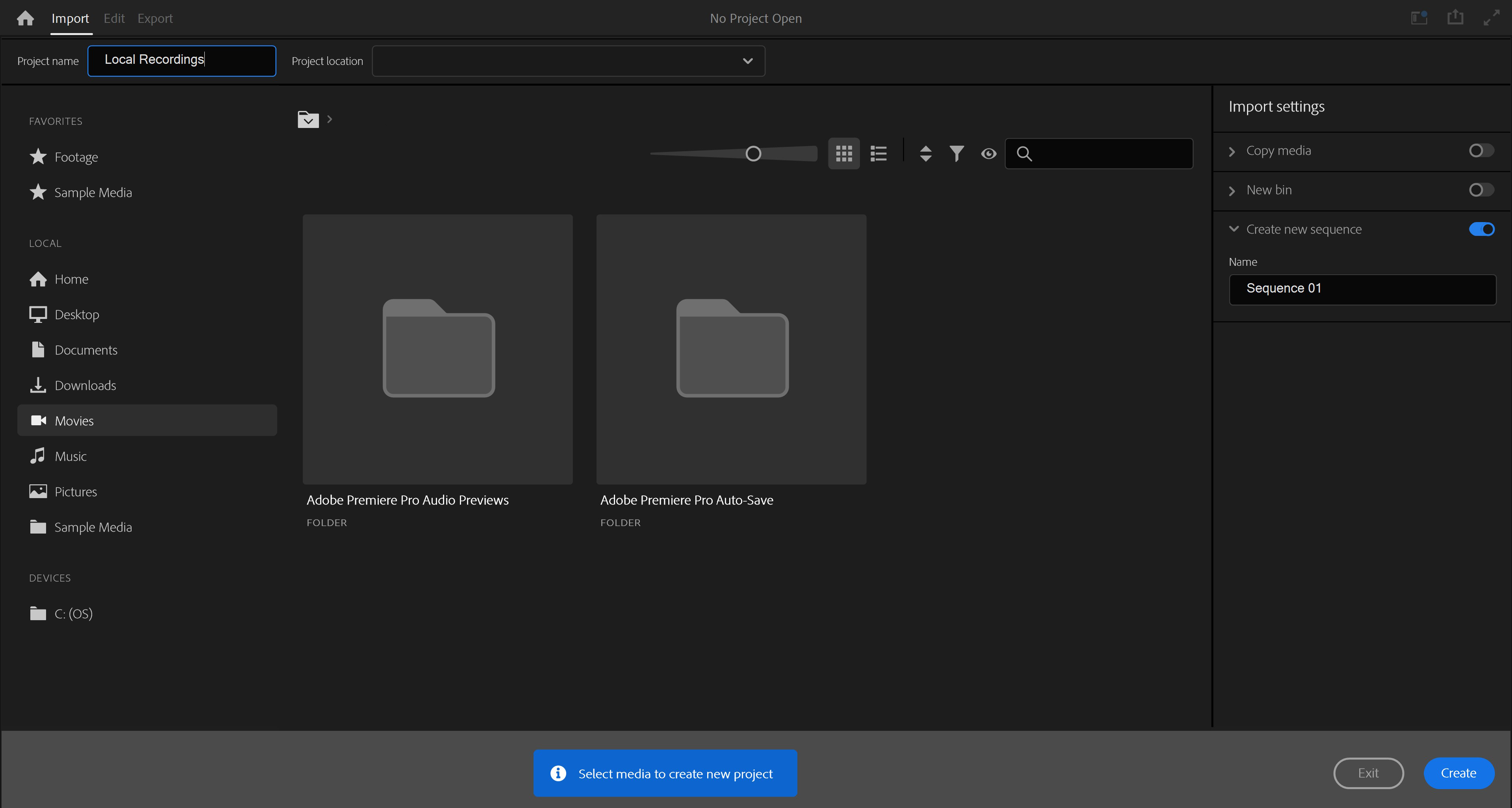Toggle full screen with the expand arrows icon
1512x808 pixels.
(1492, 18)
